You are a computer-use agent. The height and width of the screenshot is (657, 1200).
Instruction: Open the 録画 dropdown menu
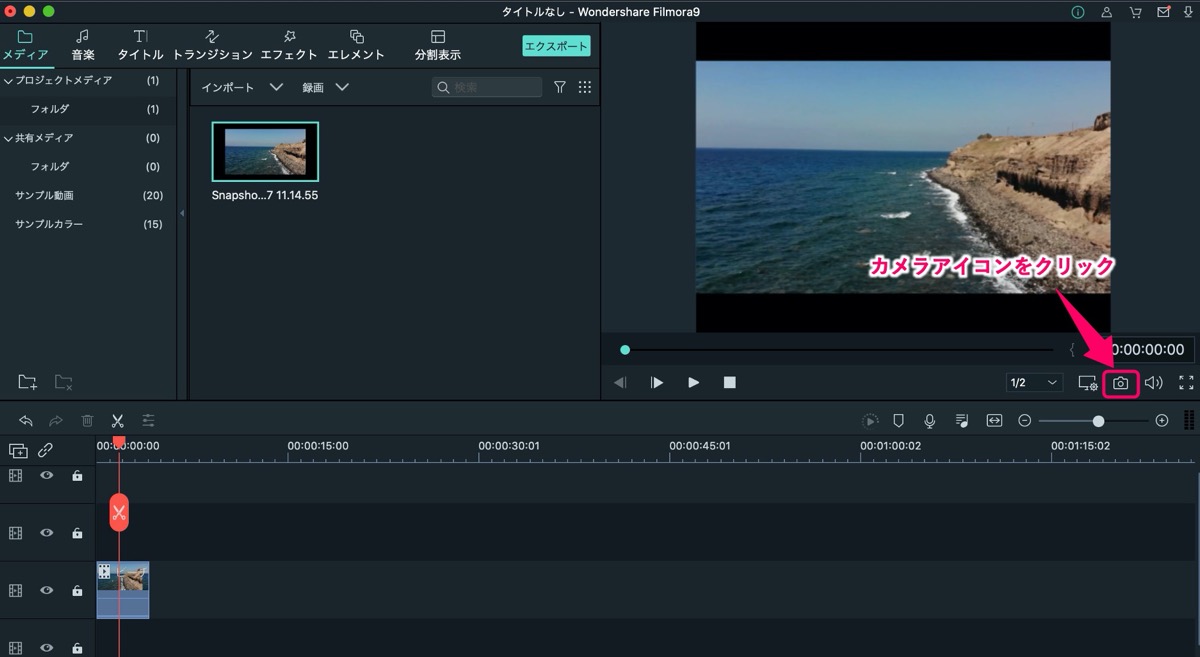tap(326, 87)
